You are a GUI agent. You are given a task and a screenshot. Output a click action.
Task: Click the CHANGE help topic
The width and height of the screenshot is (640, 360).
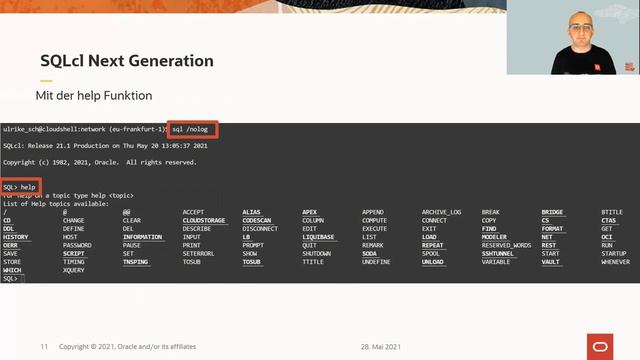(73, 220)
